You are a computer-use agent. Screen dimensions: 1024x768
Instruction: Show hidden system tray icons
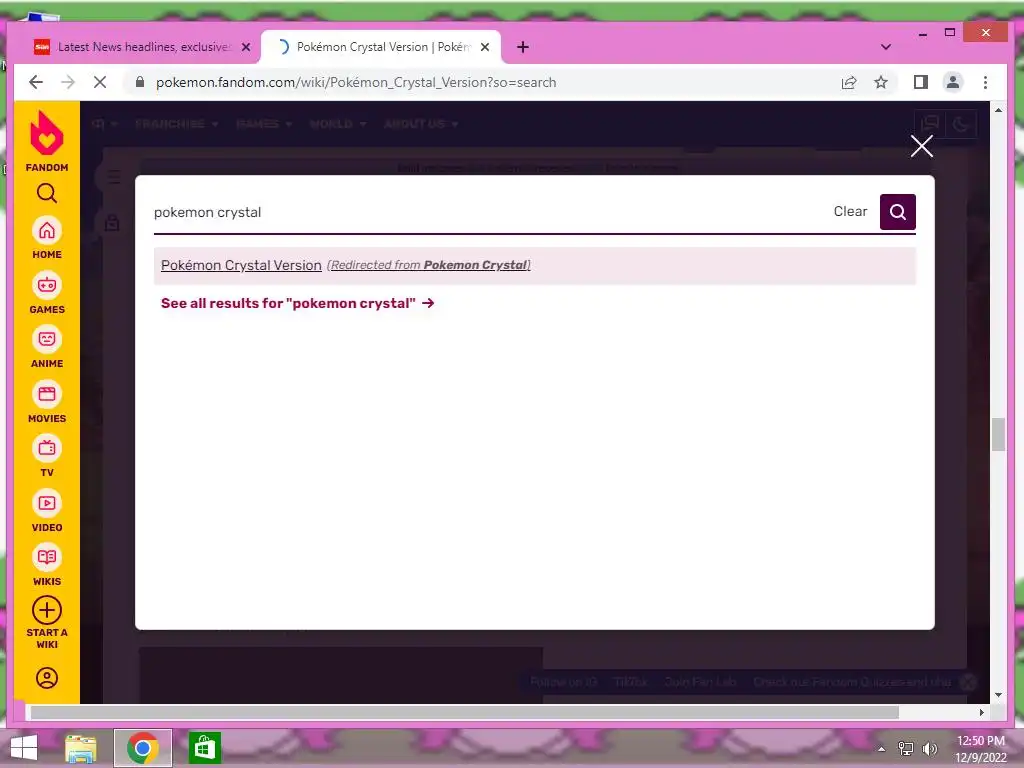click(881, 749)
